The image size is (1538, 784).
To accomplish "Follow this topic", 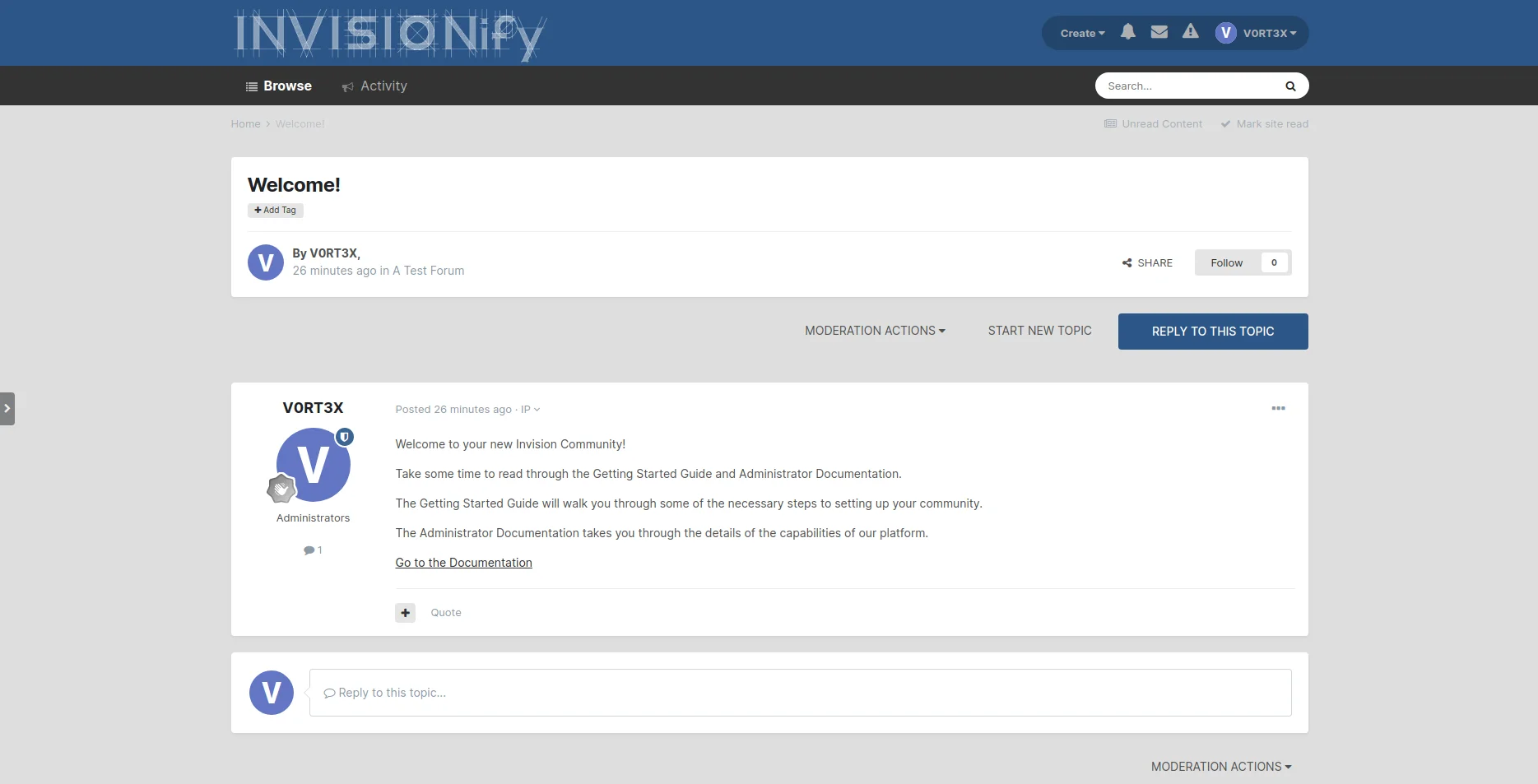I will (x=1226, y=263).
